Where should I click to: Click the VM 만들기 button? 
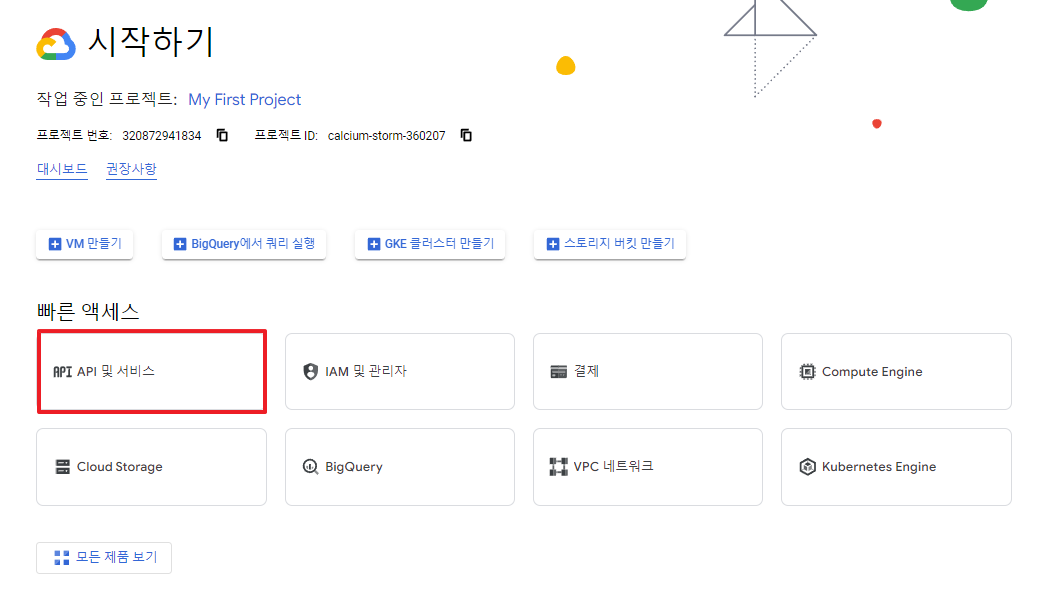point(84,244)
